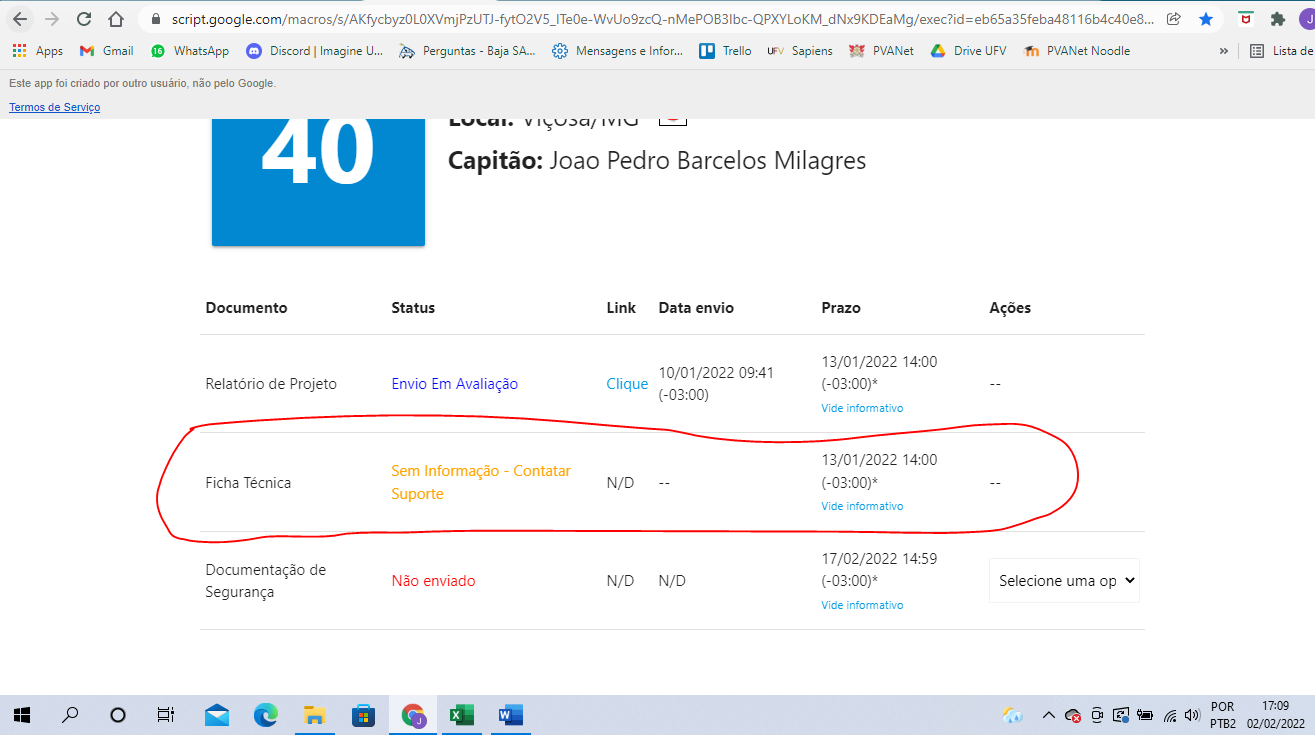Open the Trello bookmark
Screen dimensions: 1315x735
tap(725, 51)
